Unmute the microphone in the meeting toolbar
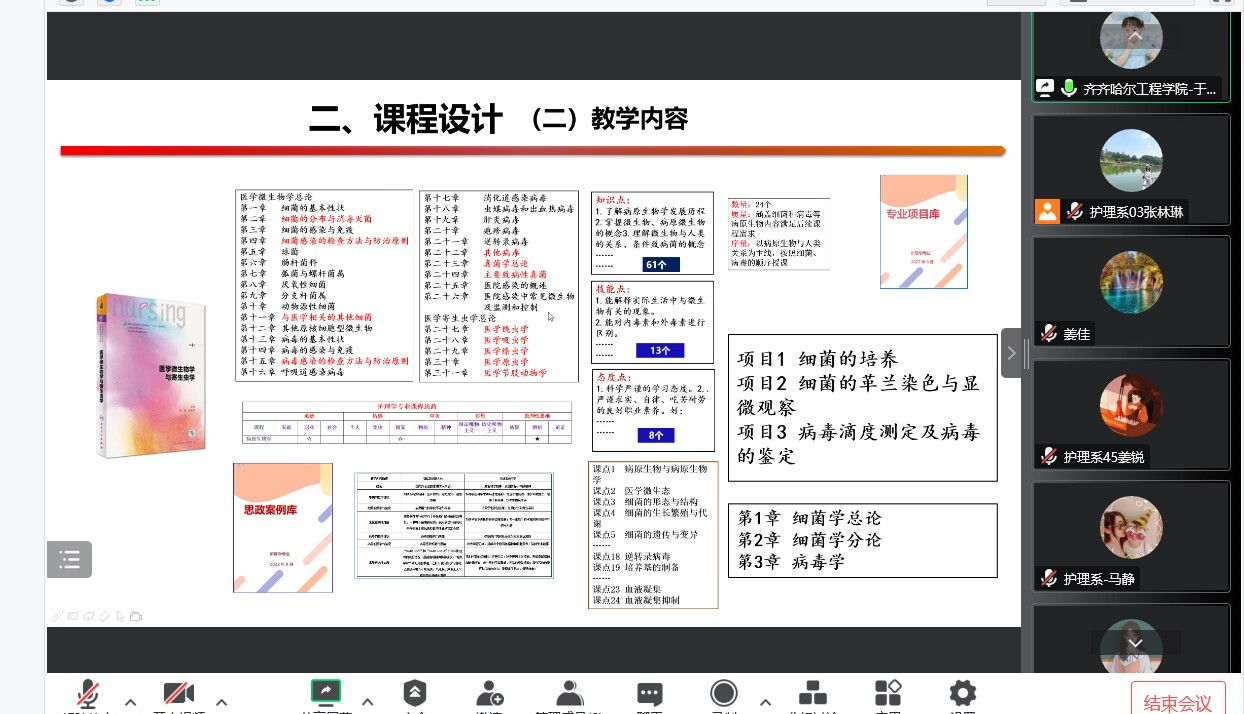The image size is (1244, 714). (x=89, y=695)
